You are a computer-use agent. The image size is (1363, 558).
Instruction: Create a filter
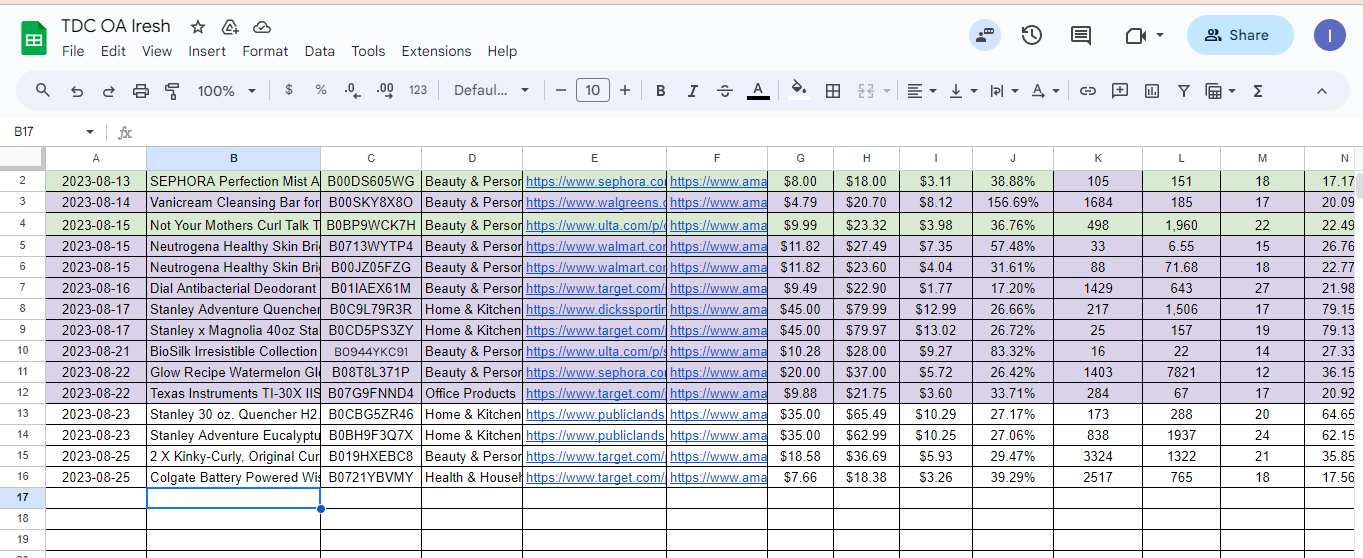coord(1184,91)
